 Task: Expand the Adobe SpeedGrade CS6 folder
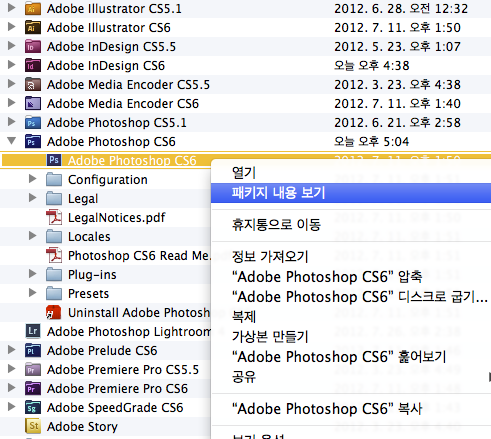coord(11,406)
